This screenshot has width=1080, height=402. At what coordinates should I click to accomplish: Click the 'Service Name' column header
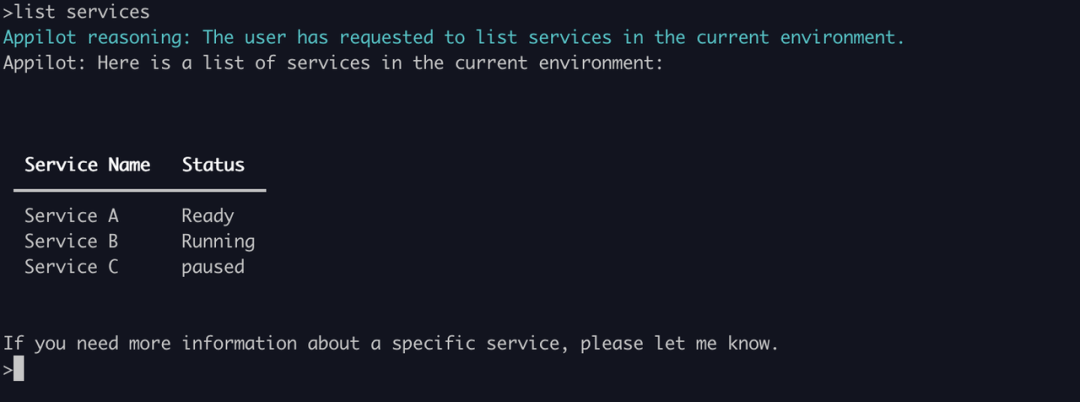coord(87,165)
